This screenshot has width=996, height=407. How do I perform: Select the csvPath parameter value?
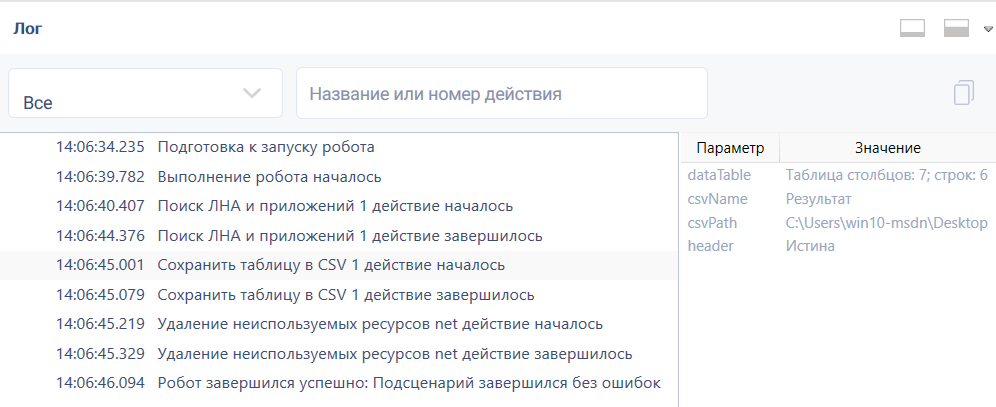point(887,223)
